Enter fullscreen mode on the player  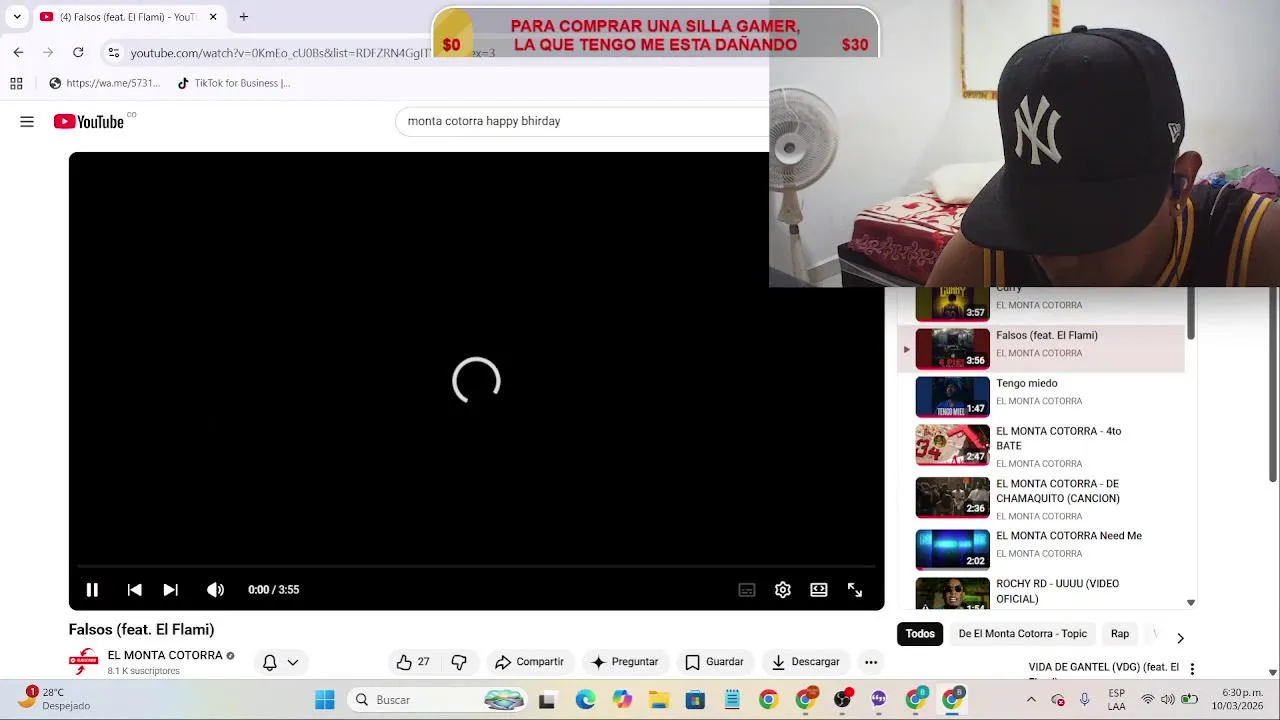pos(855,590)
